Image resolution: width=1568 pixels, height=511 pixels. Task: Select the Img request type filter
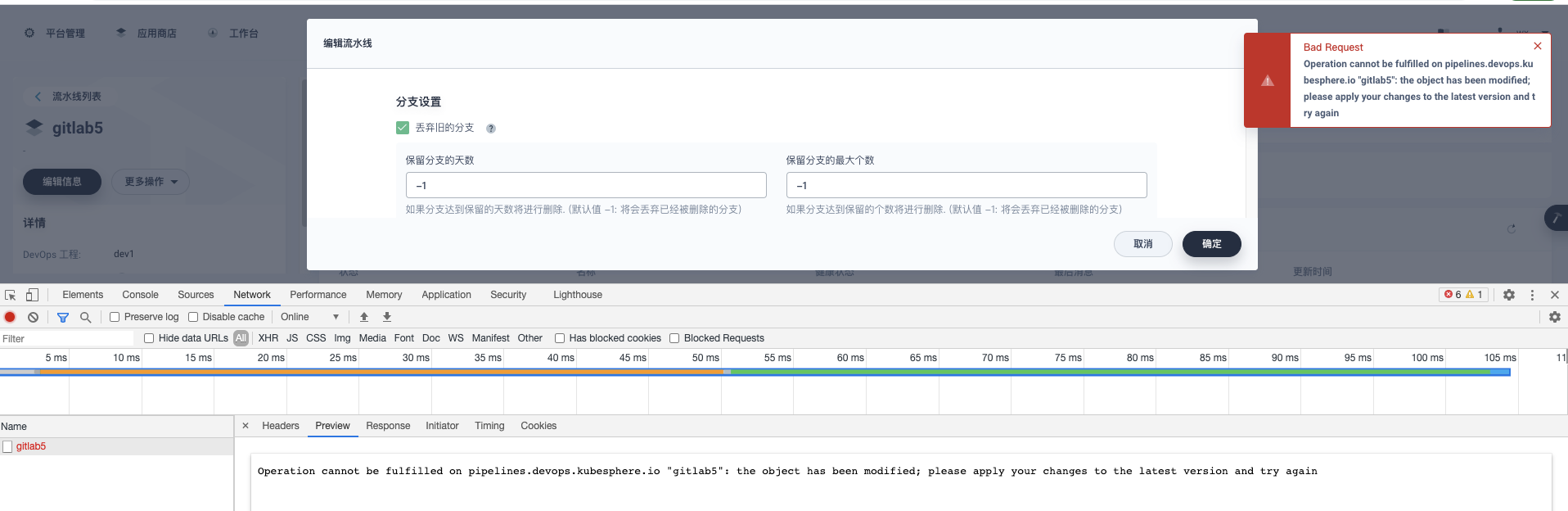coord(342,338)
